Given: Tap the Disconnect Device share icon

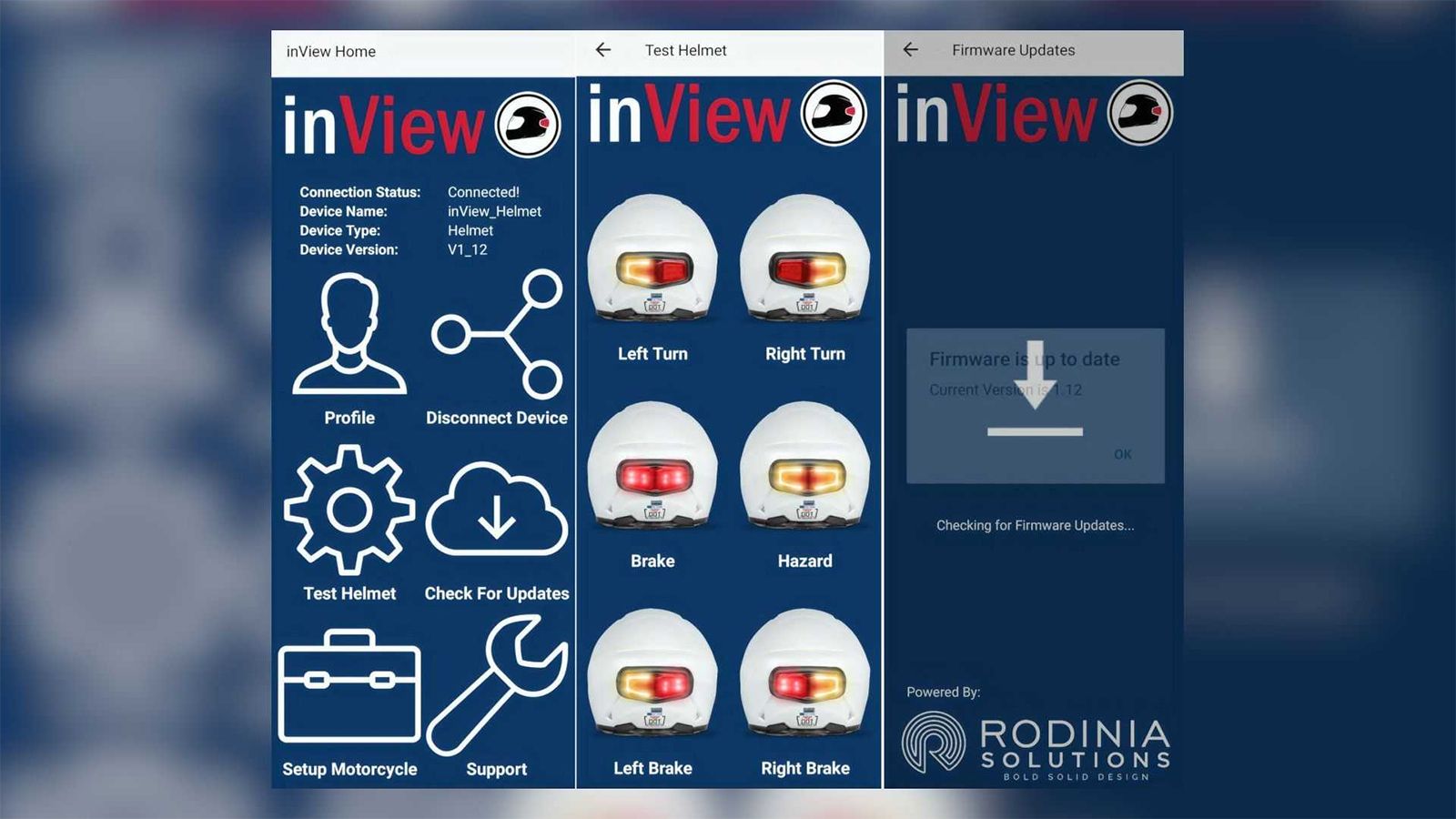Looking at the screenshot, I should (x=497, y=334).
